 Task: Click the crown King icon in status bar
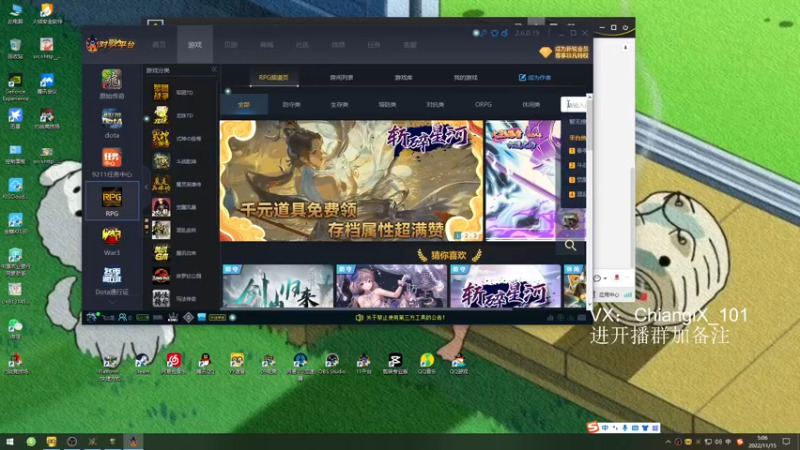point(173,317)
